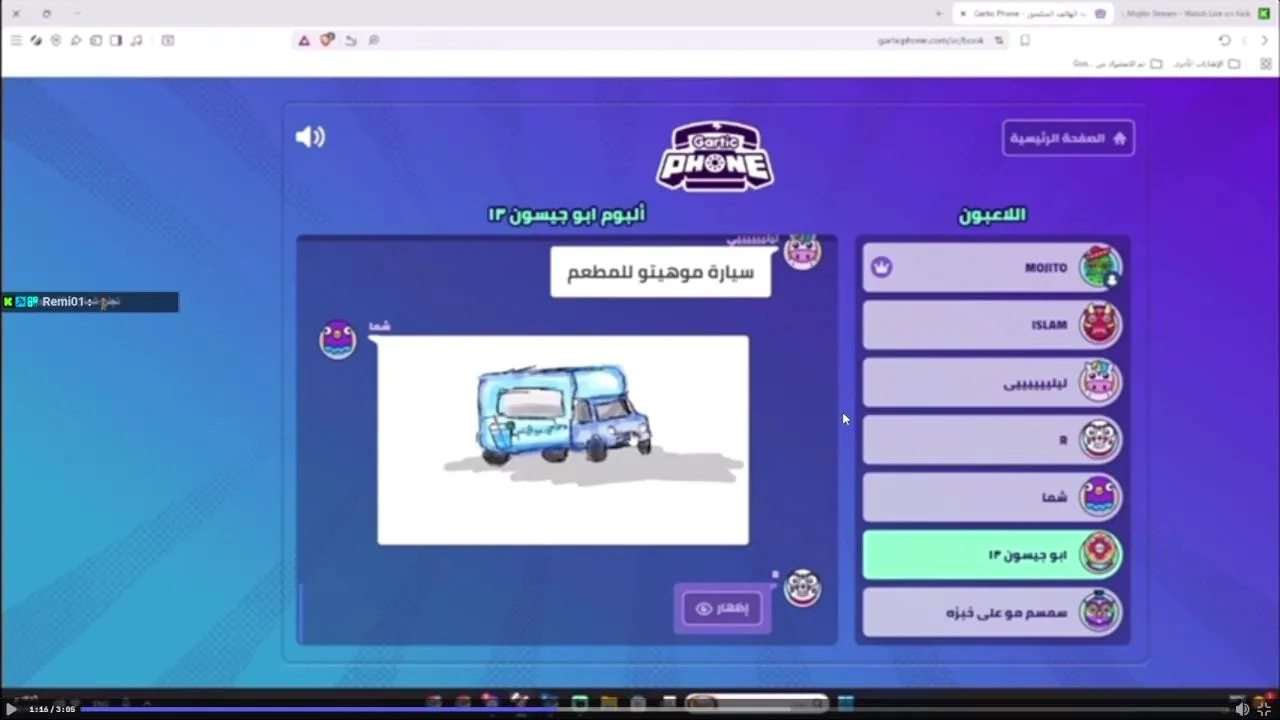Click the album title ألبوم ابو جيسون ١٣
1280x720 pixels.
point(567,214)
